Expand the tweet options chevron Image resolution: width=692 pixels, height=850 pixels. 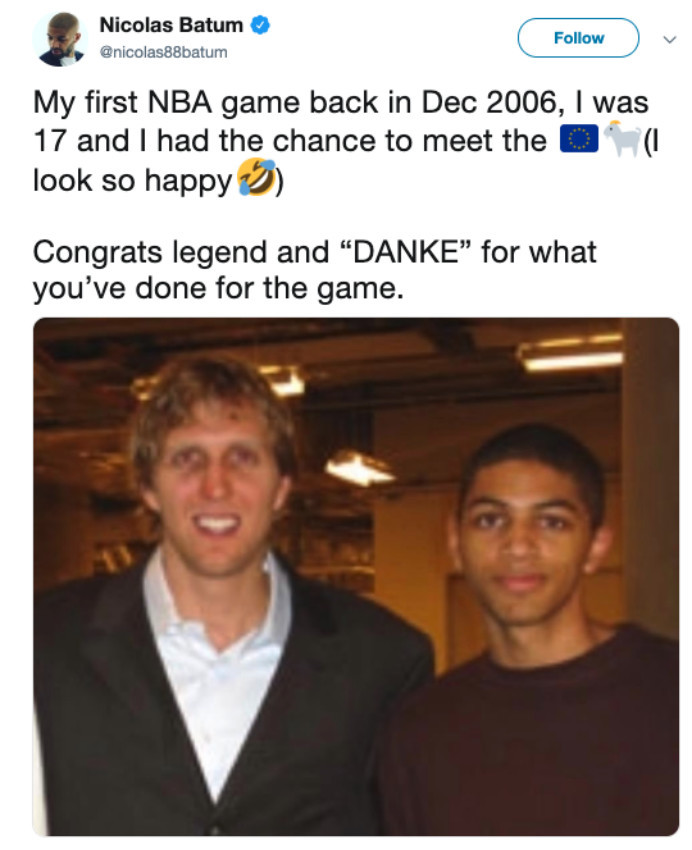[670, 39]
